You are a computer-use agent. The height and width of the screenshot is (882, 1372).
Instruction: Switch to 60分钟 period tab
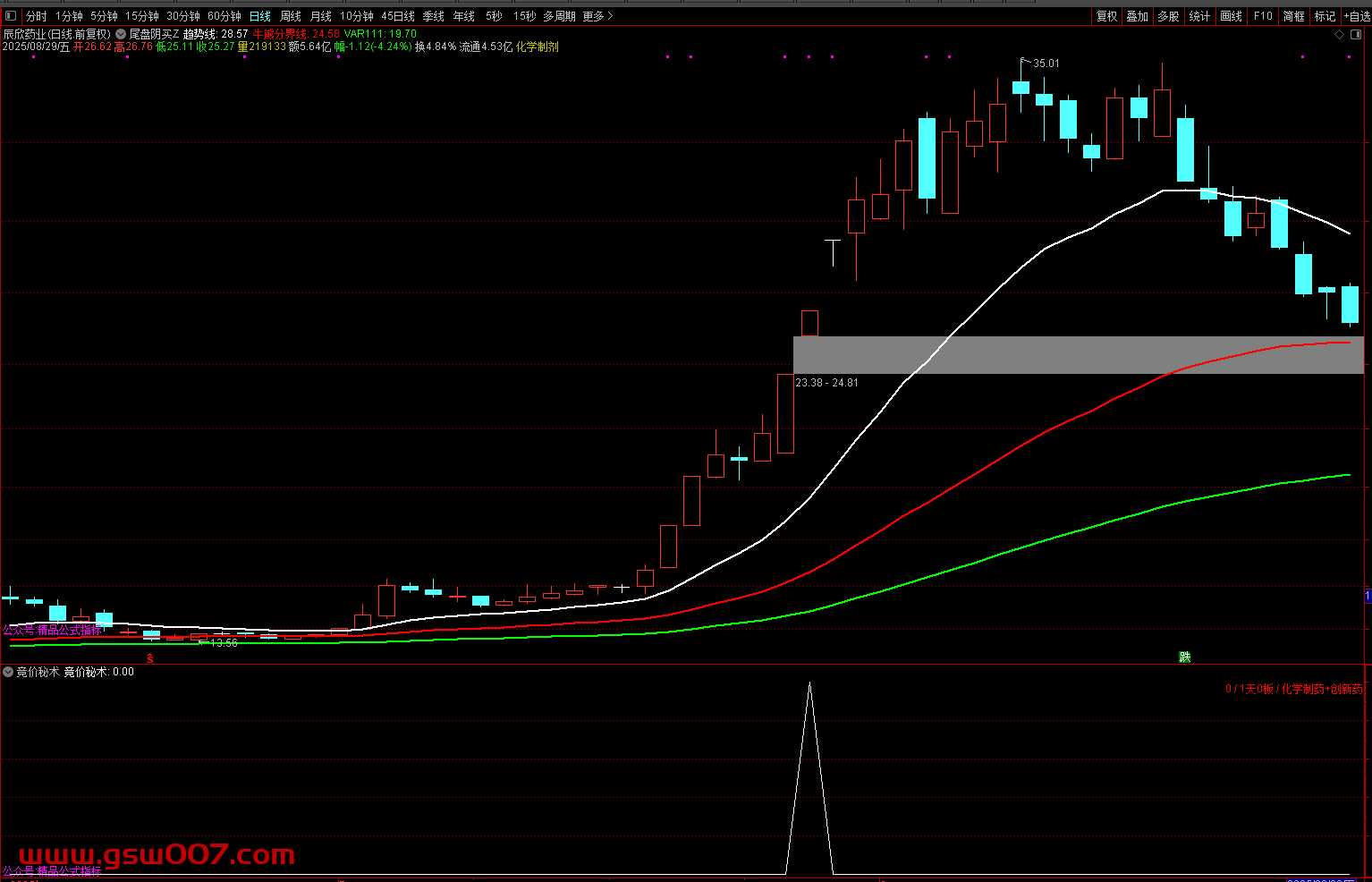click(x=224, y=16)
